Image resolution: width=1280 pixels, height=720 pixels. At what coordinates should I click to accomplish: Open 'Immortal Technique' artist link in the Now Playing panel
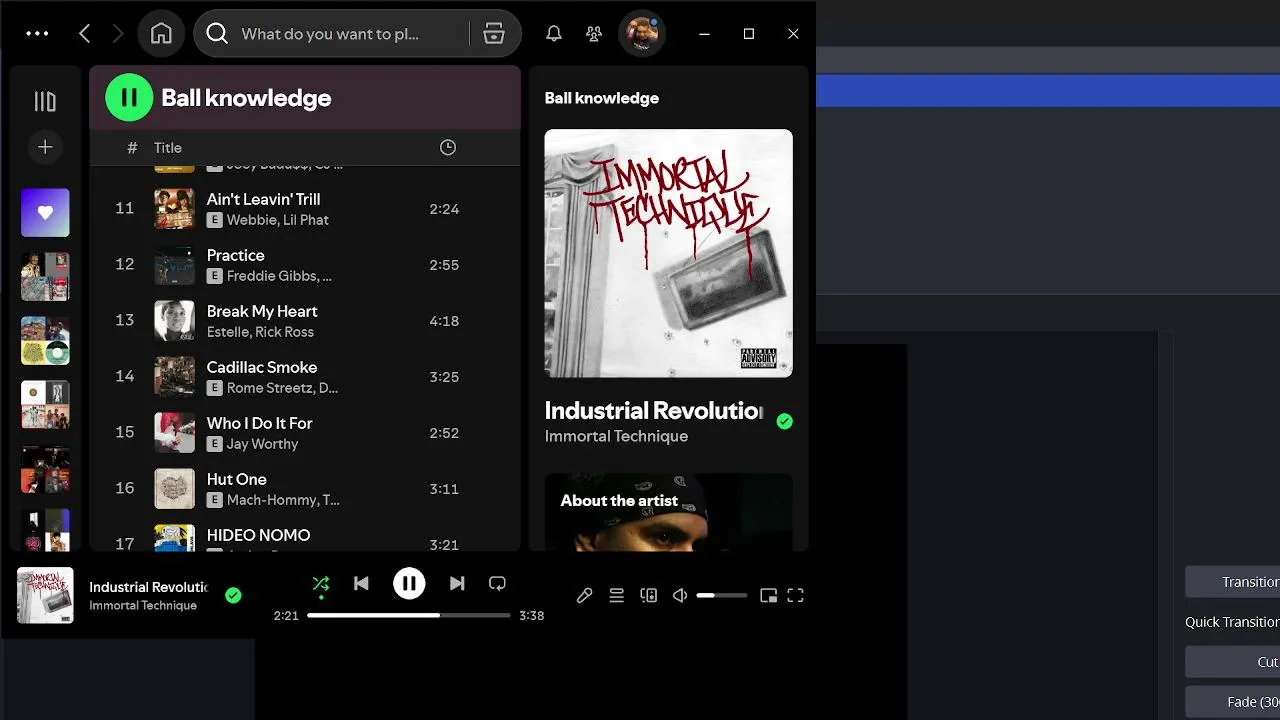616,437
